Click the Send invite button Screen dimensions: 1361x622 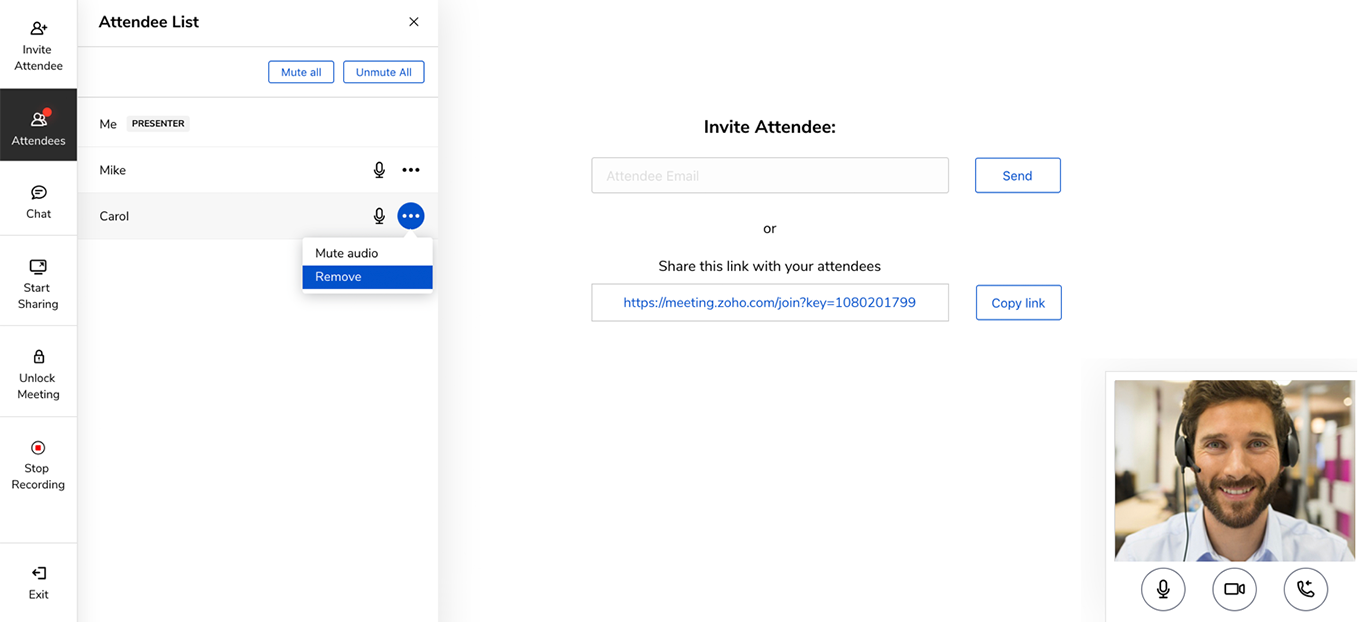pos(1017,175)
